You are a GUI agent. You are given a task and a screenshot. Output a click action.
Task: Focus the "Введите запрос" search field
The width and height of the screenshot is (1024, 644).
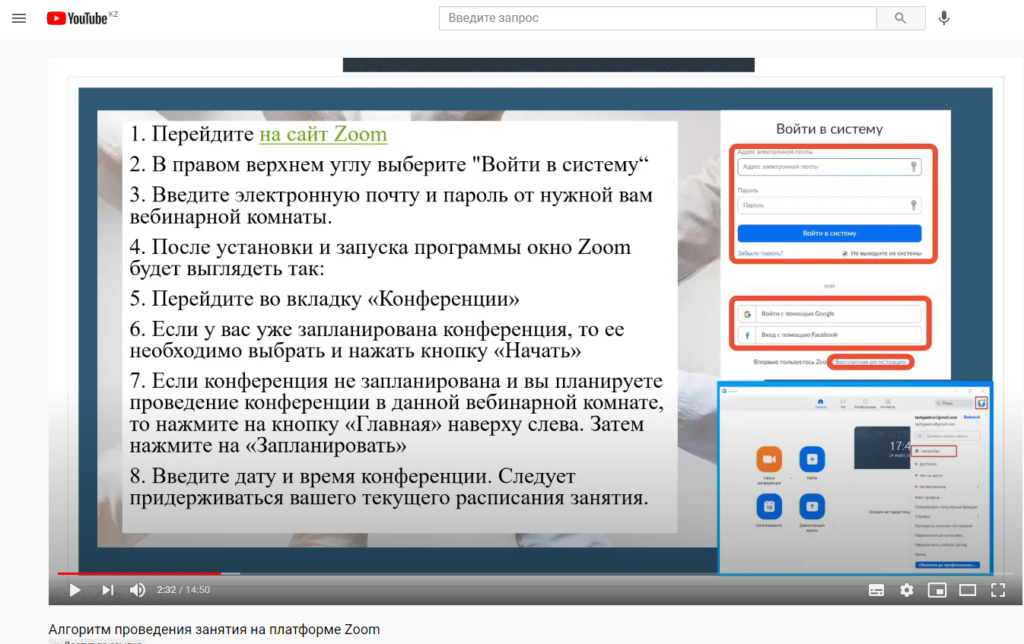657,18
